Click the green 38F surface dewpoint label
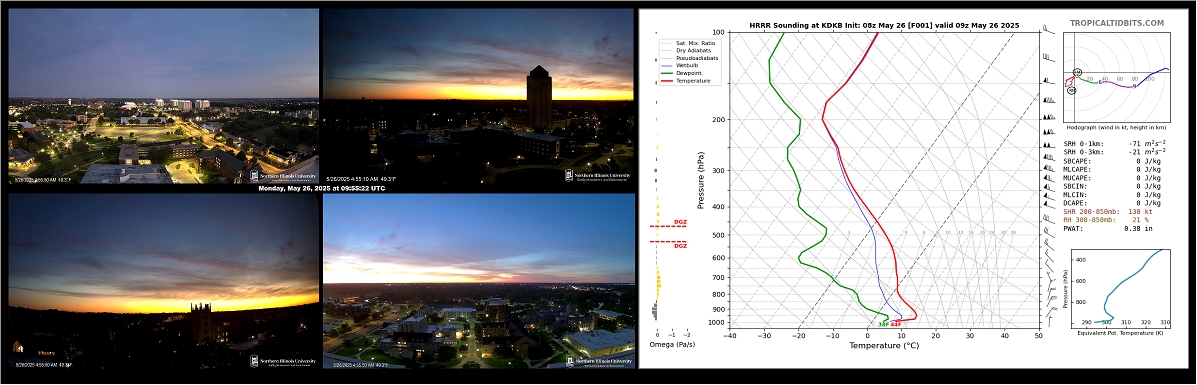This screenshot has height=385, width=1197. 882,325
